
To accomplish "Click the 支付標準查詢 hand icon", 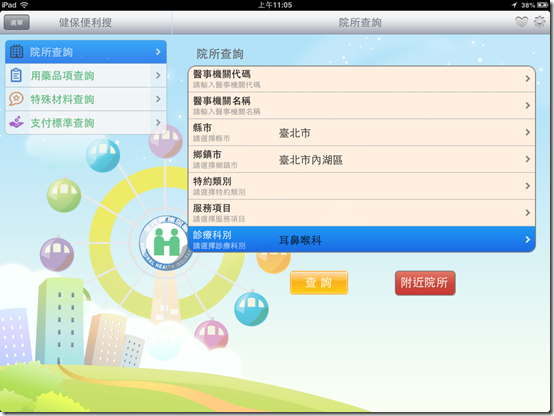I will [16, 122].
